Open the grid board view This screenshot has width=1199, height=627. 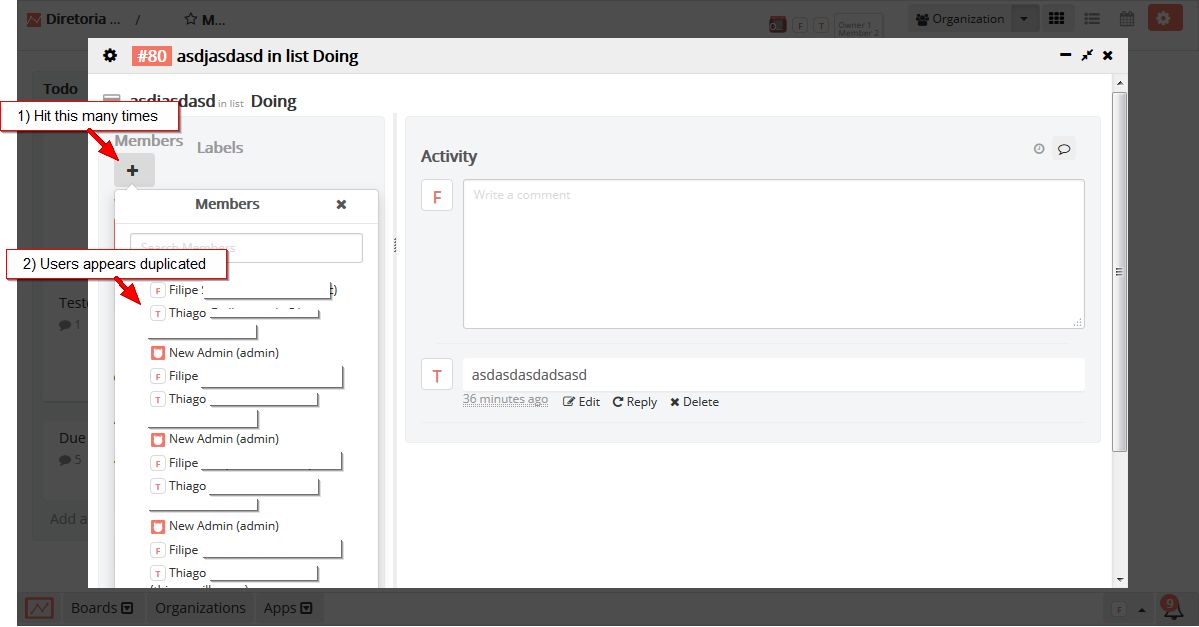(x=1057, y=17)
